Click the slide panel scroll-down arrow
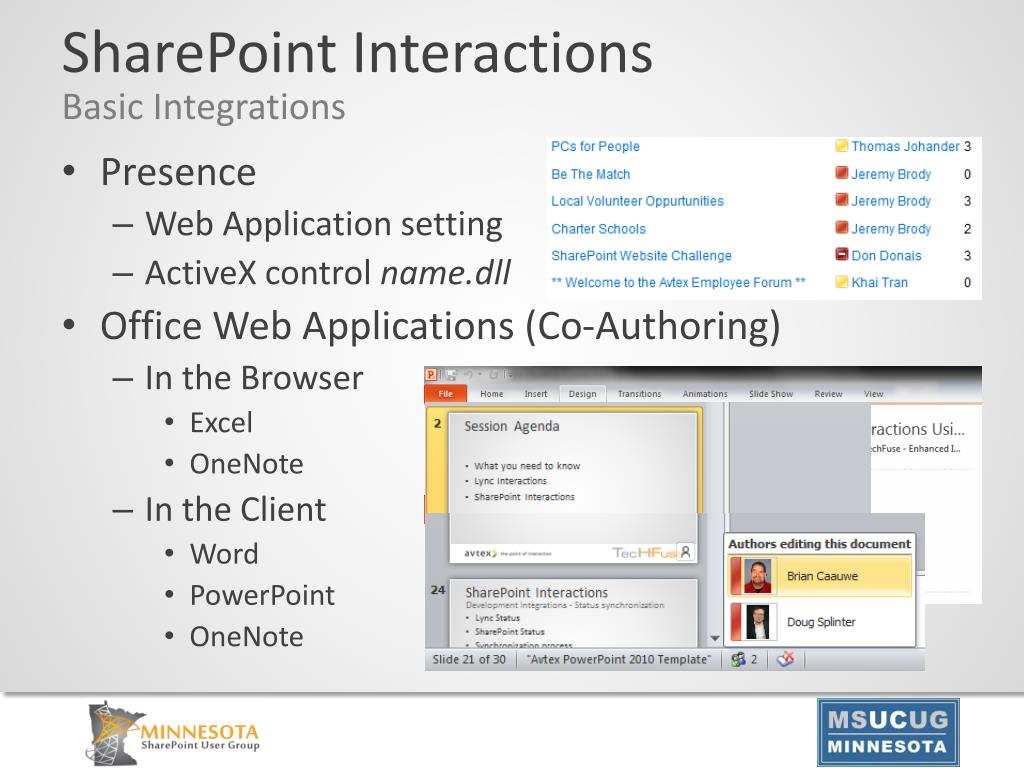Viewport: 1024px width, 768px height. coord(714,638)
